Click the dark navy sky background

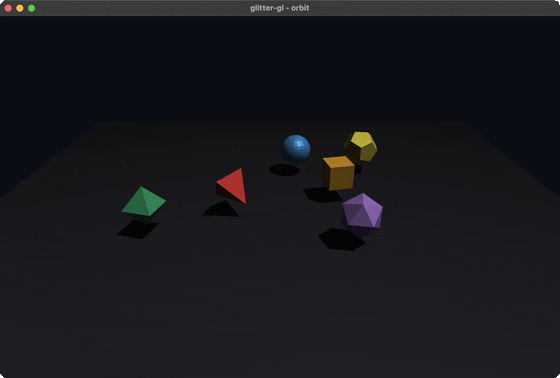pyautogui.click(x=280, y=68)
